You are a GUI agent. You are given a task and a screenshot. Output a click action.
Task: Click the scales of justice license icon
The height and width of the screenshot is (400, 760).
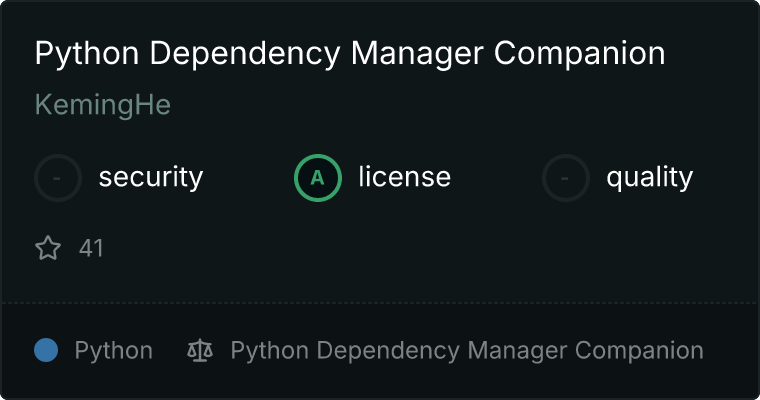pos(200,351)
